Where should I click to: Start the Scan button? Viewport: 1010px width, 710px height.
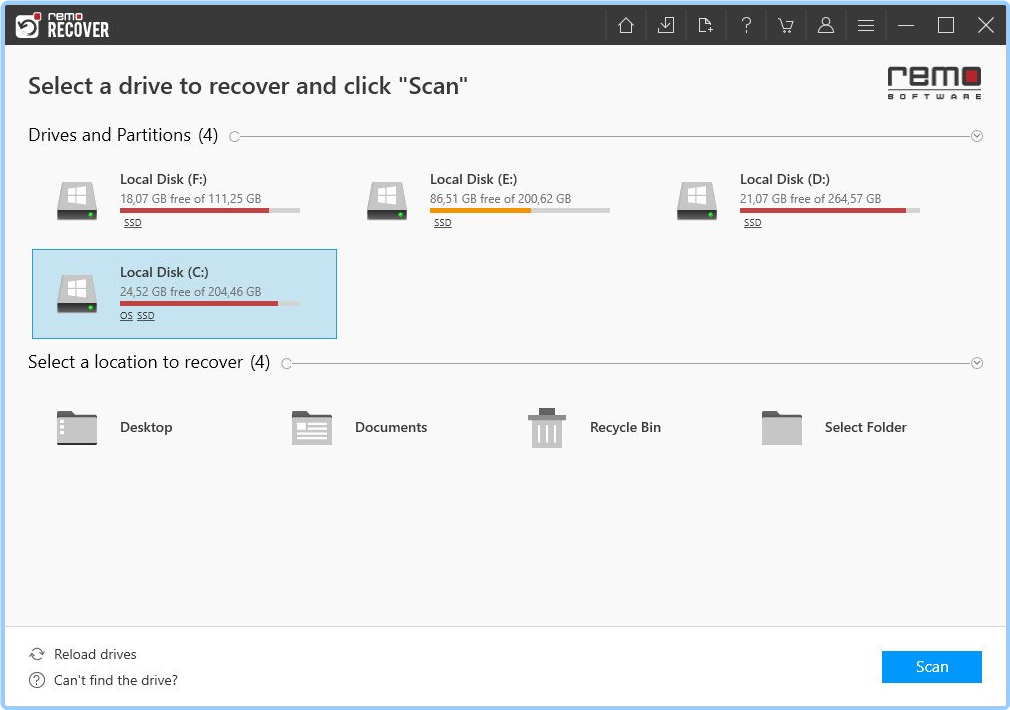click(931, 666)
